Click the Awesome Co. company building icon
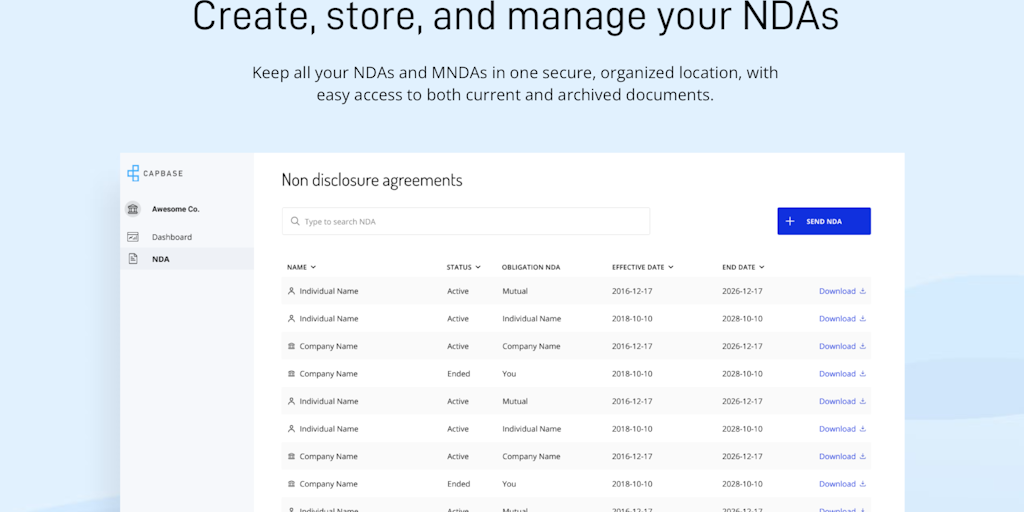The image size is (1024, 512). (x=133, y=209)
